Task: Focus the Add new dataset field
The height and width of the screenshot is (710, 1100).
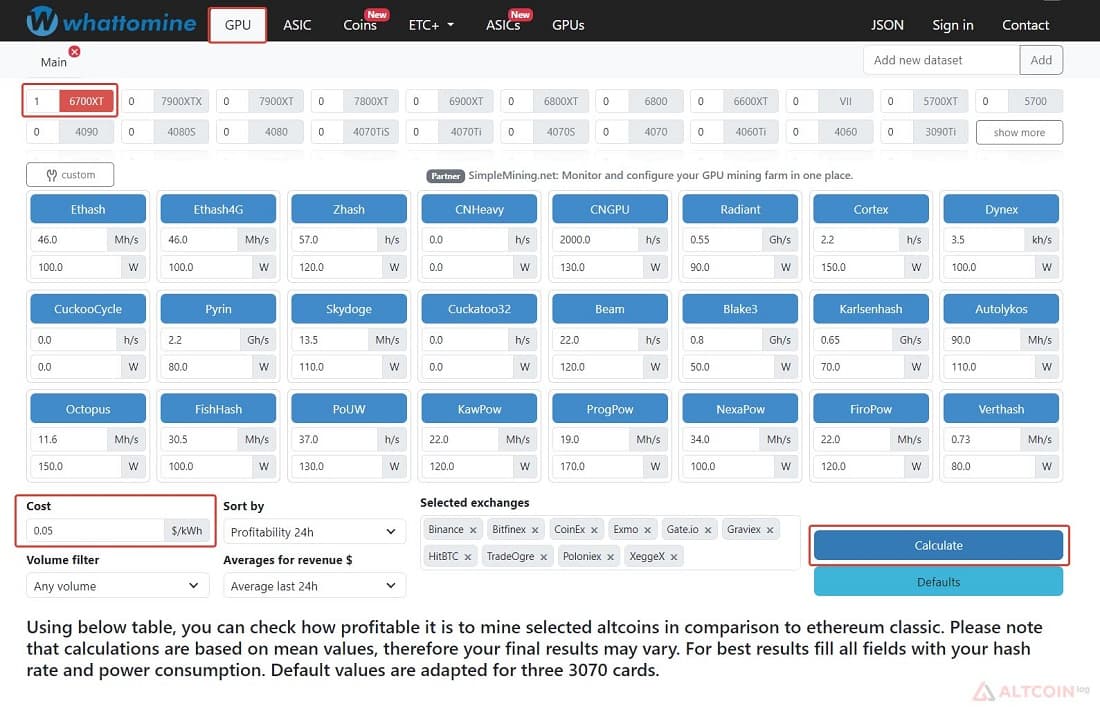Action: [941, 60]
